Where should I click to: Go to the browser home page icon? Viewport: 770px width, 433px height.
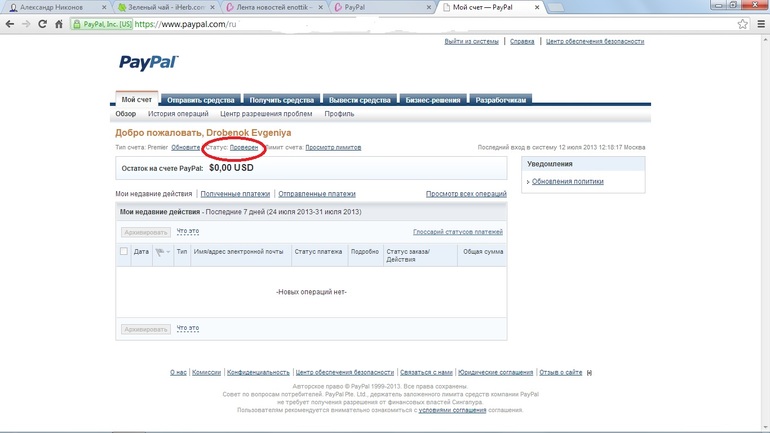point(59,24)
